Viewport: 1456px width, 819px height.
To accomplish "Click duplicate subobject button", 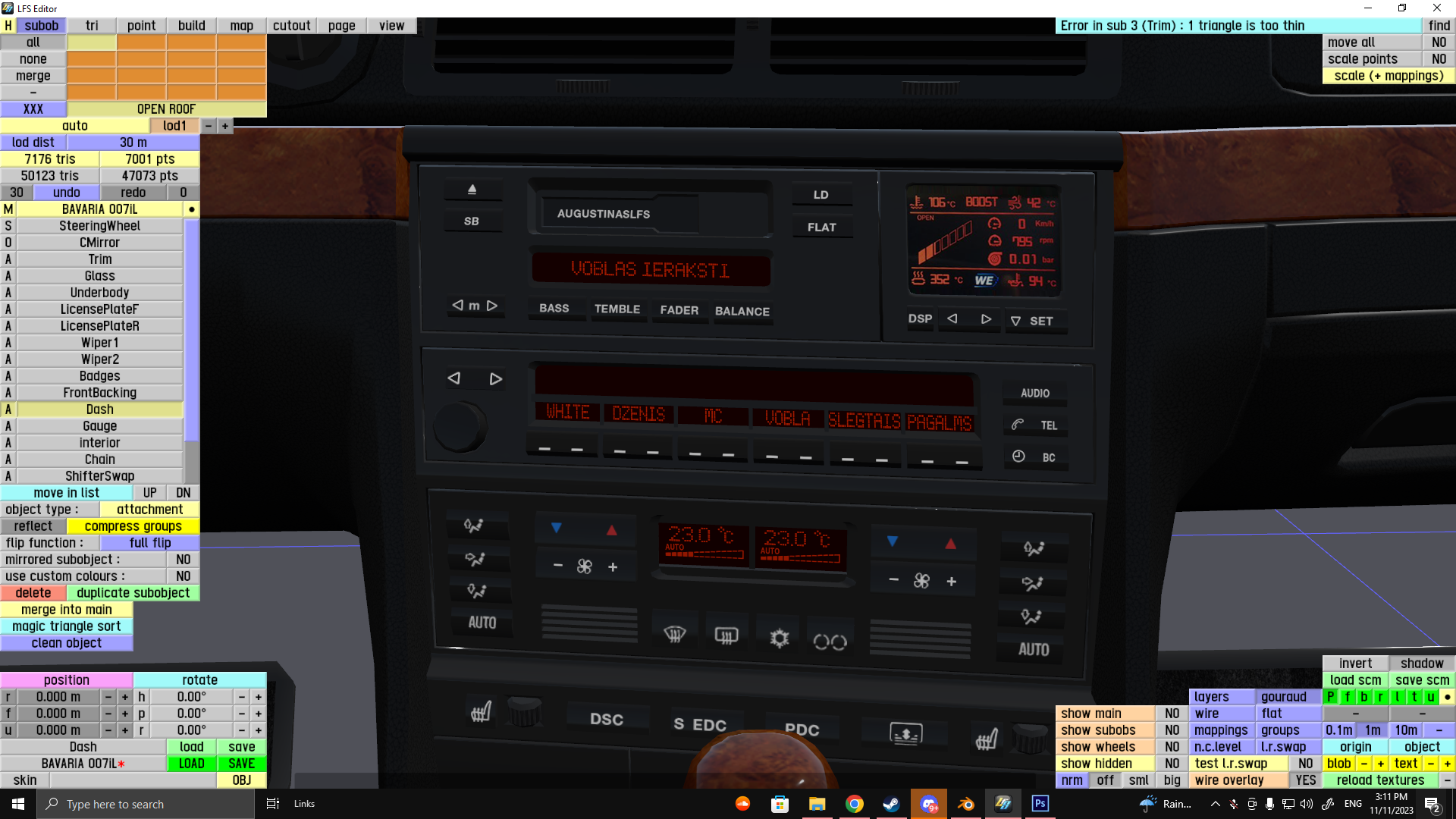I will tap(133, 593).
